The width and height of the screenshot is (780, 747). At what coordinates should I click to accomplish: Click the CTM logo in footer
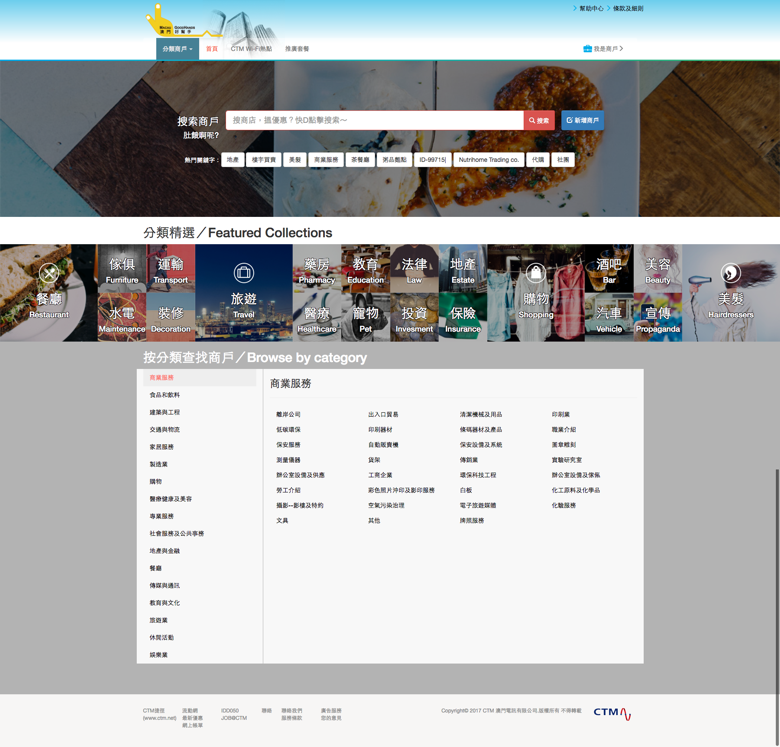pos(611,713)
